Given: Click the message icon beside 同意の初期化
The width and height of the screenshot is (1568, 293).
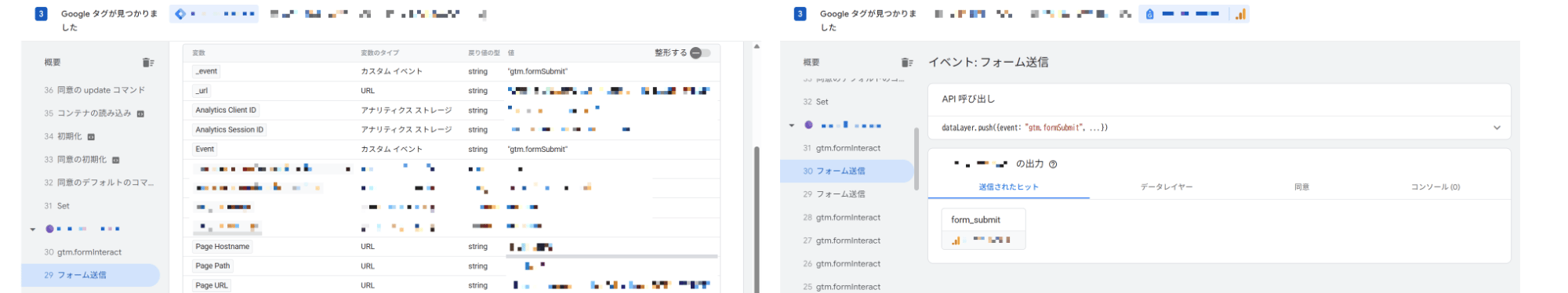Looking at the screenshot, I should [116, 160].
